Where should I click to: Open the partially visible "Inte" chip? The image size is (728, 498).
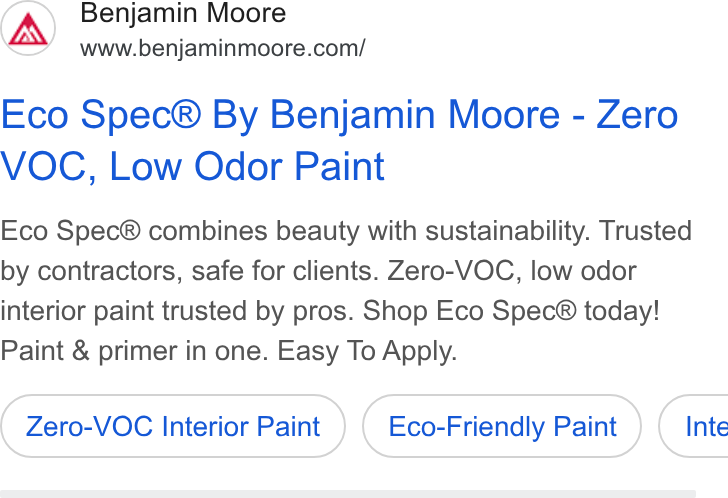point(694,426)
